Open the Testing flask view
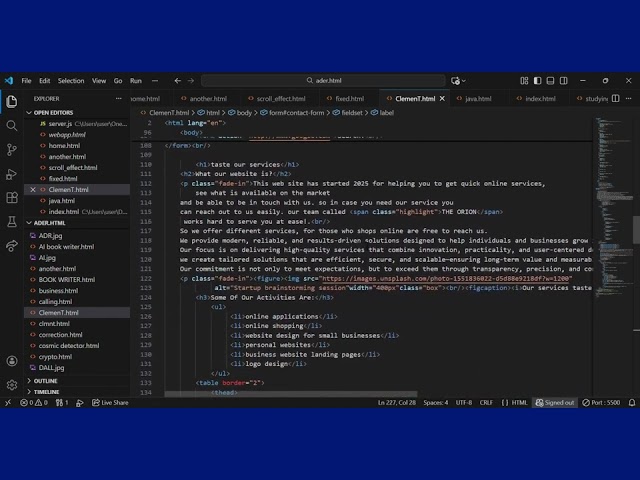The image size is (640, 480). 11,222
